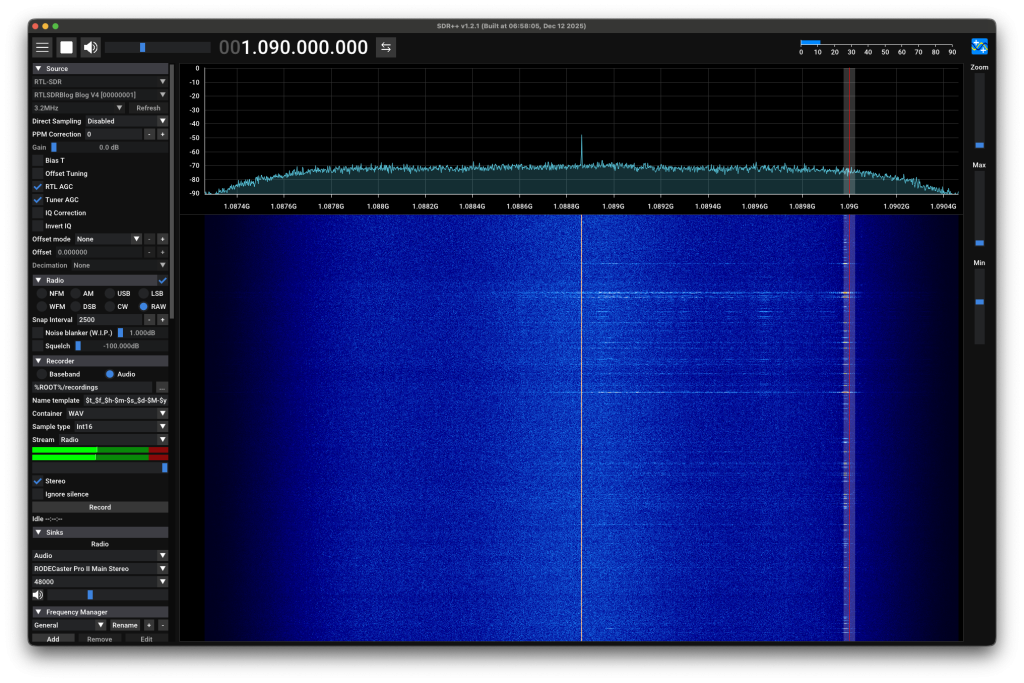The width and height of the screenshot is (1024, 683).
Task: Open the recordings folder browse icon
Action: point(162,387)
